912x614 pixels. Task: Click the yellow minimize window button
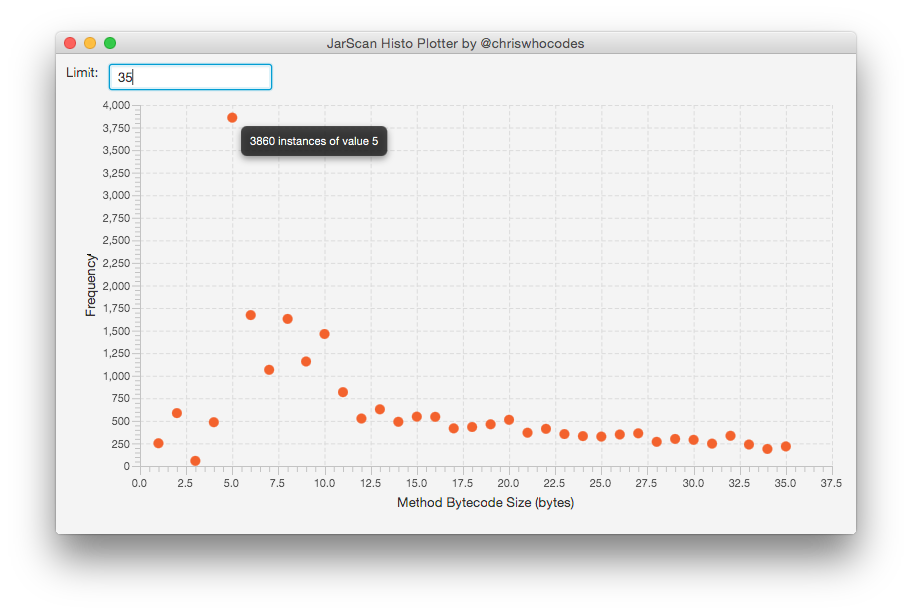[90, 43]
